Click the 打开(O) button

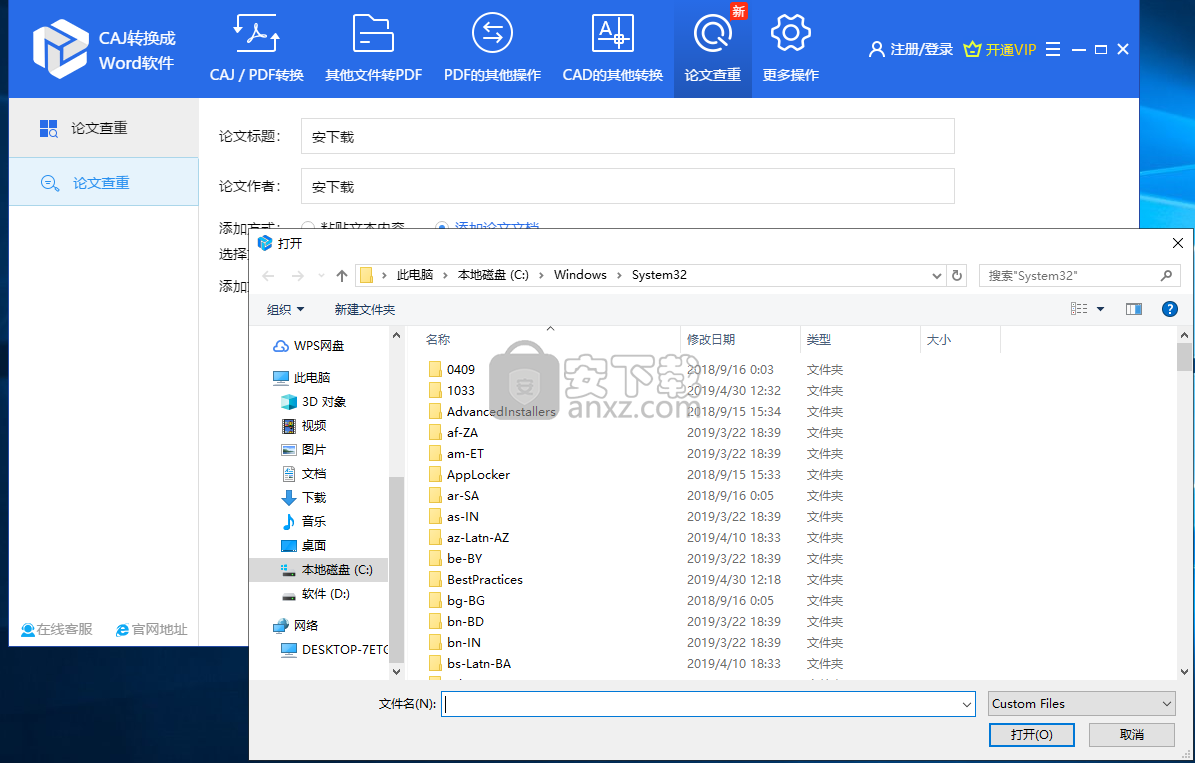[x=1031, y=735]
